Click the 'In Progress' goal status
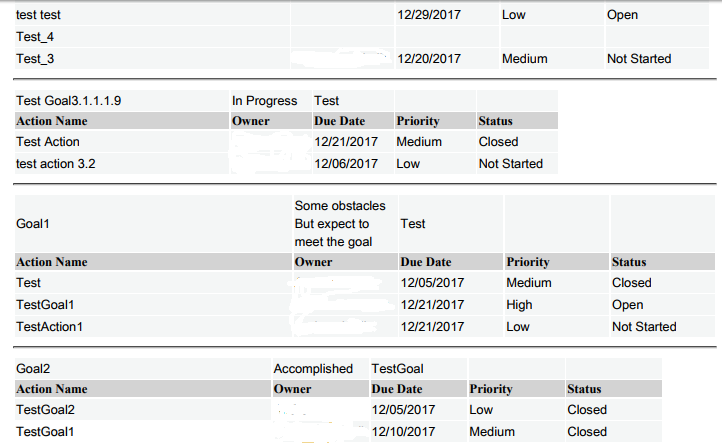 point(264,101)
